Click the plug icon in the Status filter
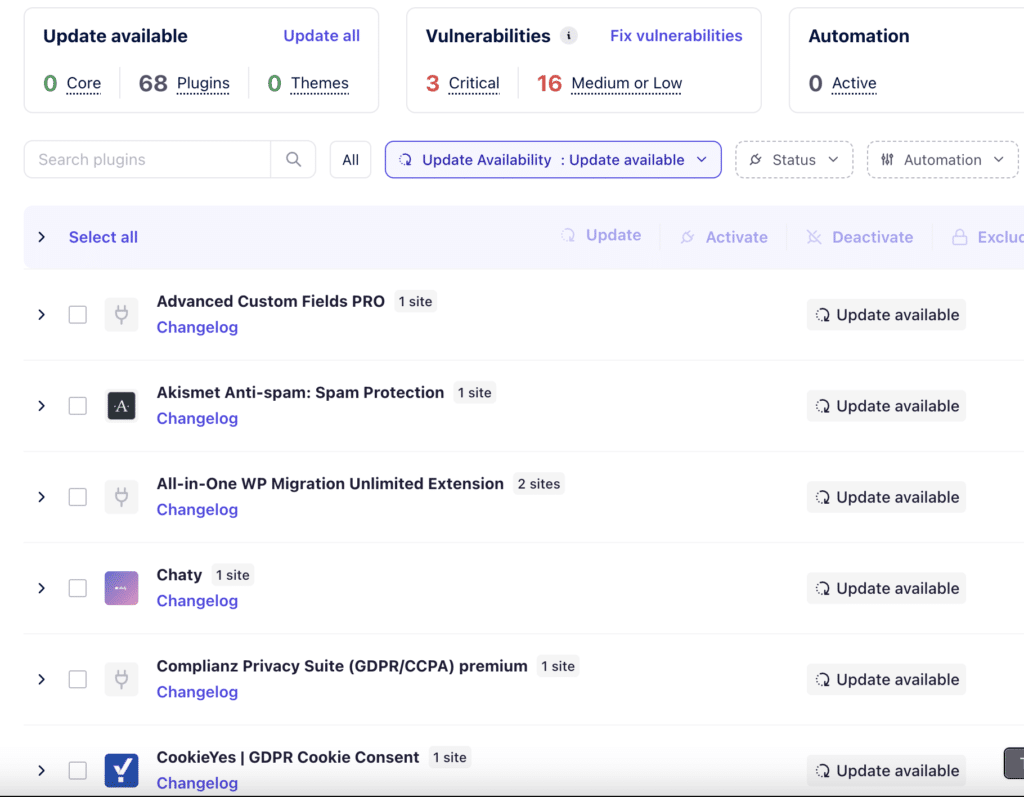The height and width of the screenshot is (797, 1024). pyautogui.click(x=756, y=159)
